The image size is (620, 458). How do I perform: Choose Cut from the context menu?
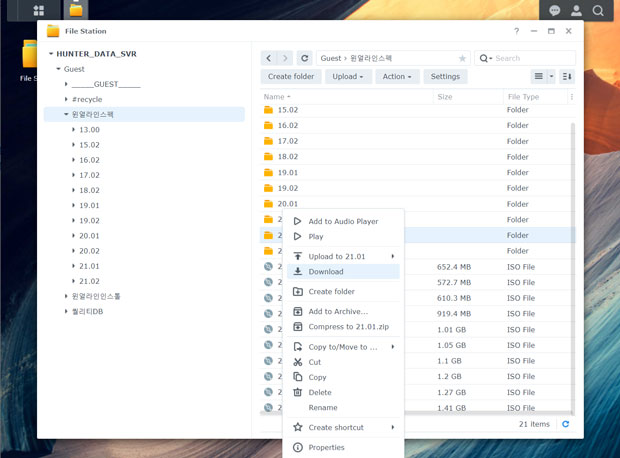(343, 362)
